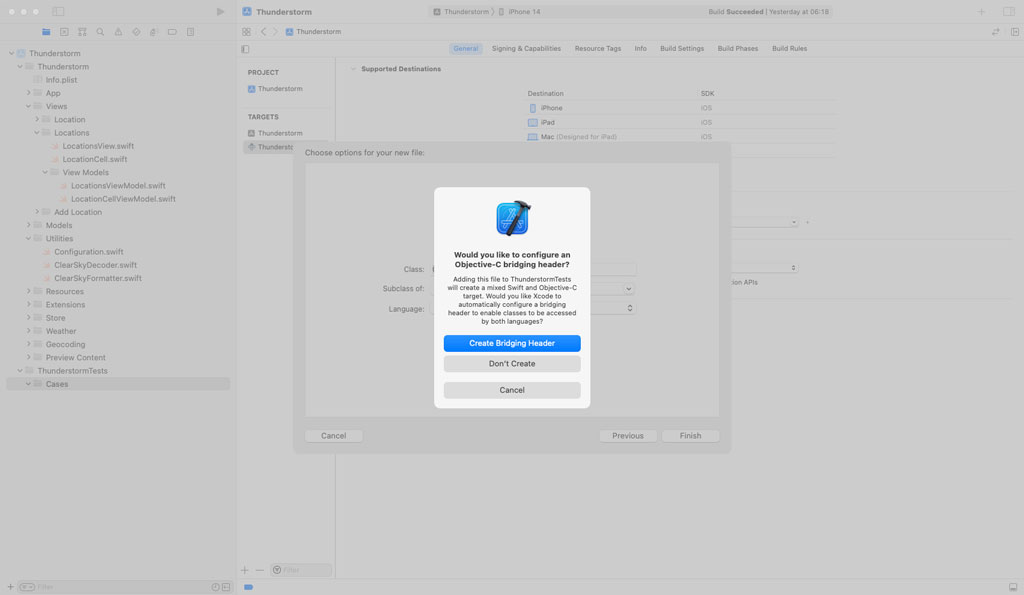1024x595 pixels.
Task: Switch to the Signing & Capabilities tab
Action: pos(526,47)
